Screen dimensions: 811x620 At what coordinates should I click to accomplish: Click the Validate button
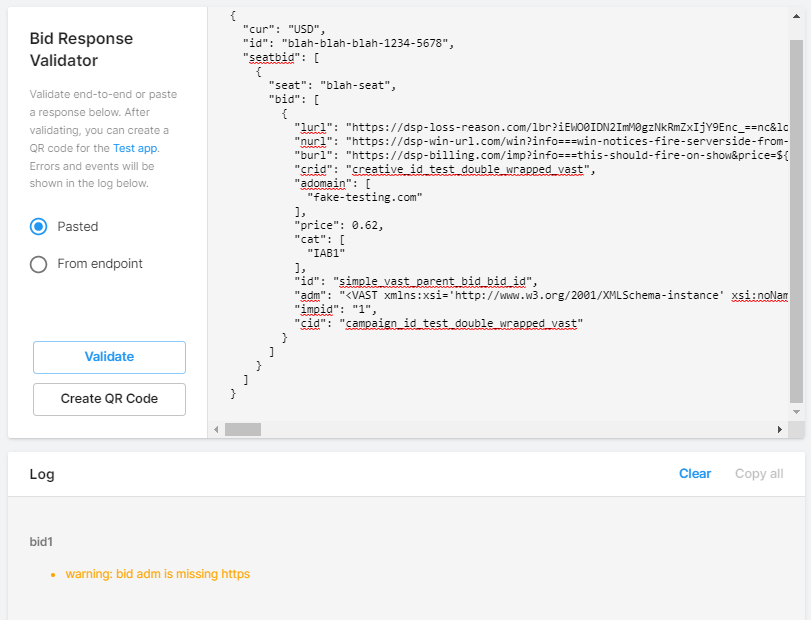(x=109, y=357)
